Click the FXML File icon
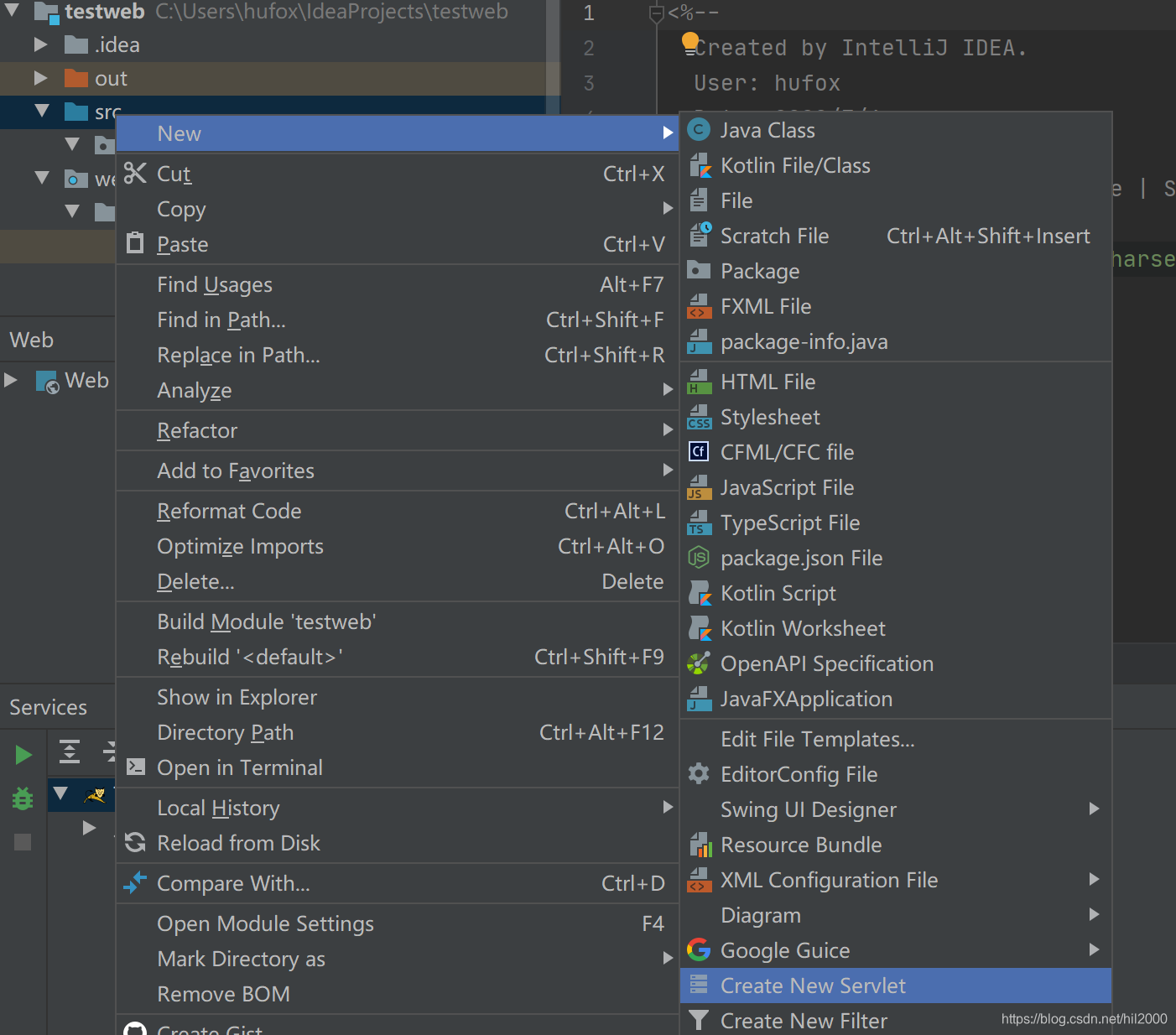1176x1035 pixels. click(699, 306)
